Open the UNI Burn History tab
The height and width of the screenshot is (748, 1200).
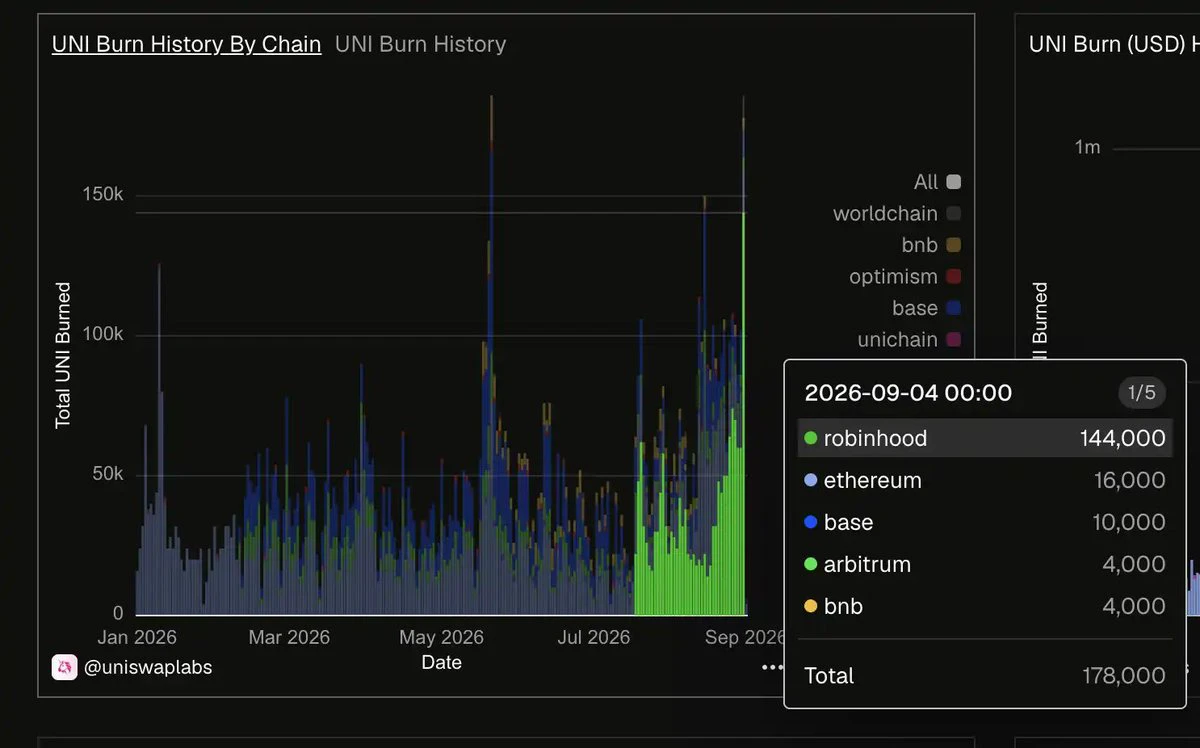click(x=420, y=44)
